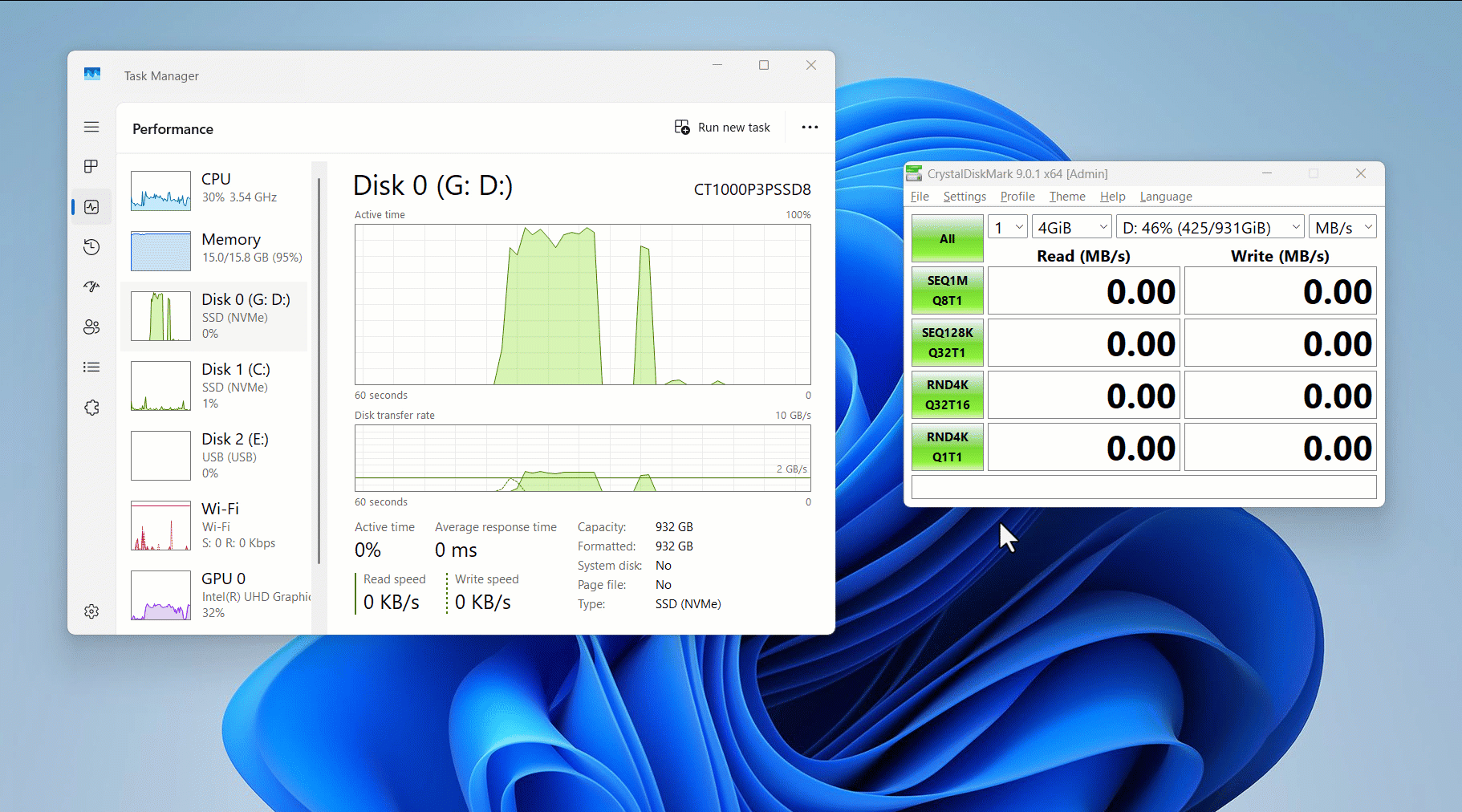Open Task Manager settings gear
This screenshot has width=1462, height=812.
pyautogui.click(x=91, y=611)
